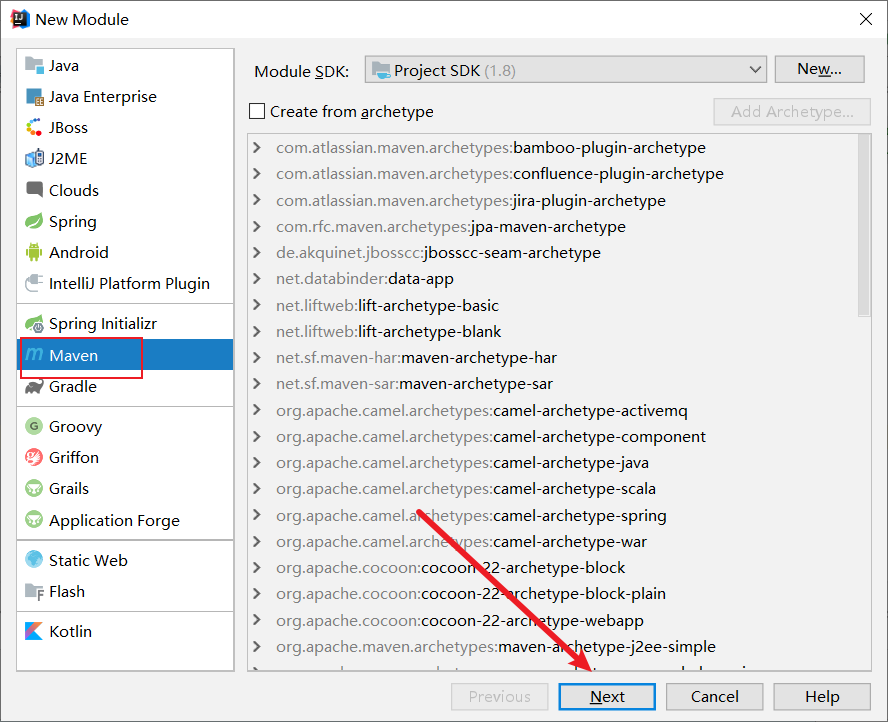Select Spring Initializr from the list

coord(102,324)
